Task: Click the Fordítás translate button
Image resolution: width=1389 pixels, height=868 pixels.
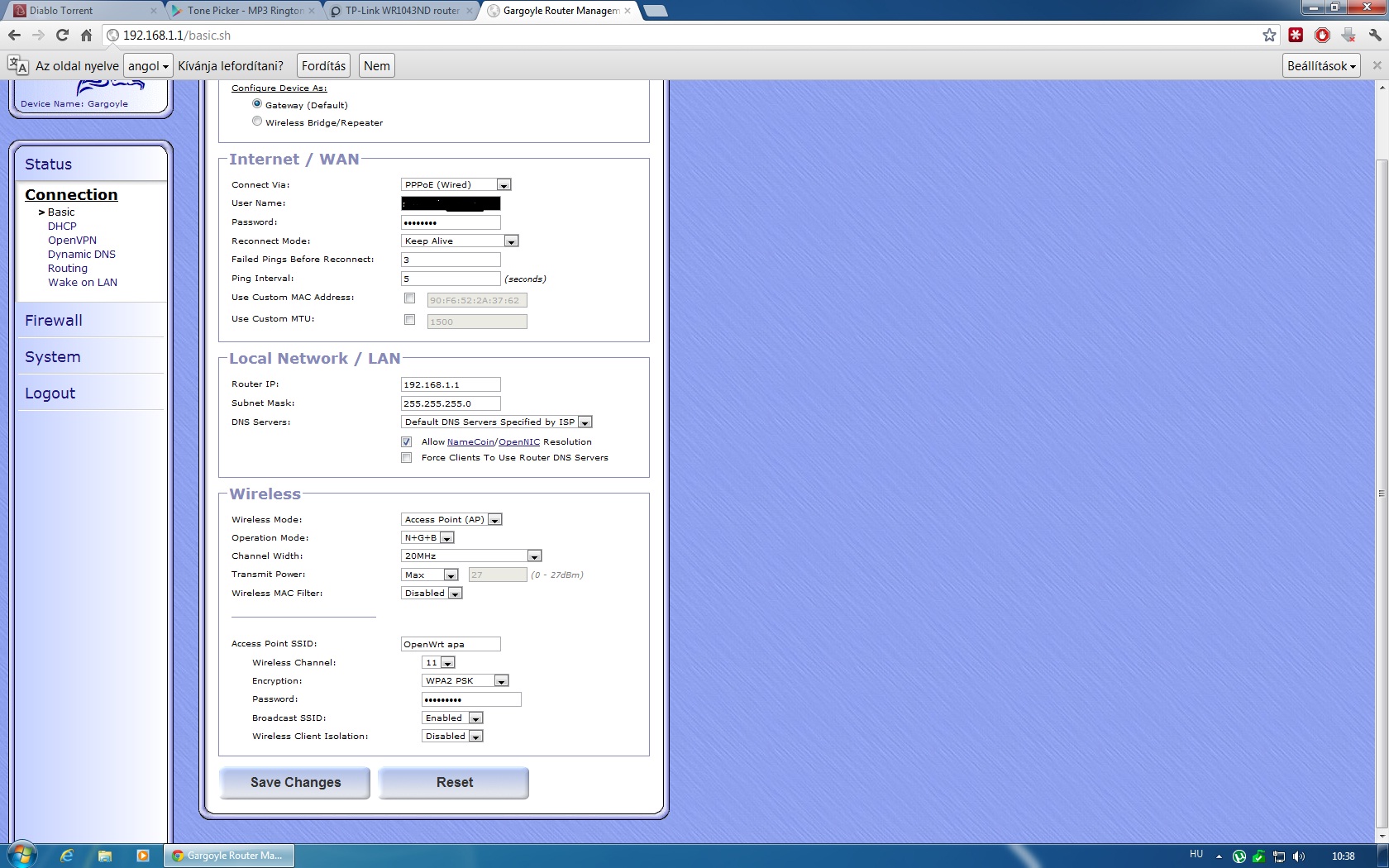Action: 323,65
